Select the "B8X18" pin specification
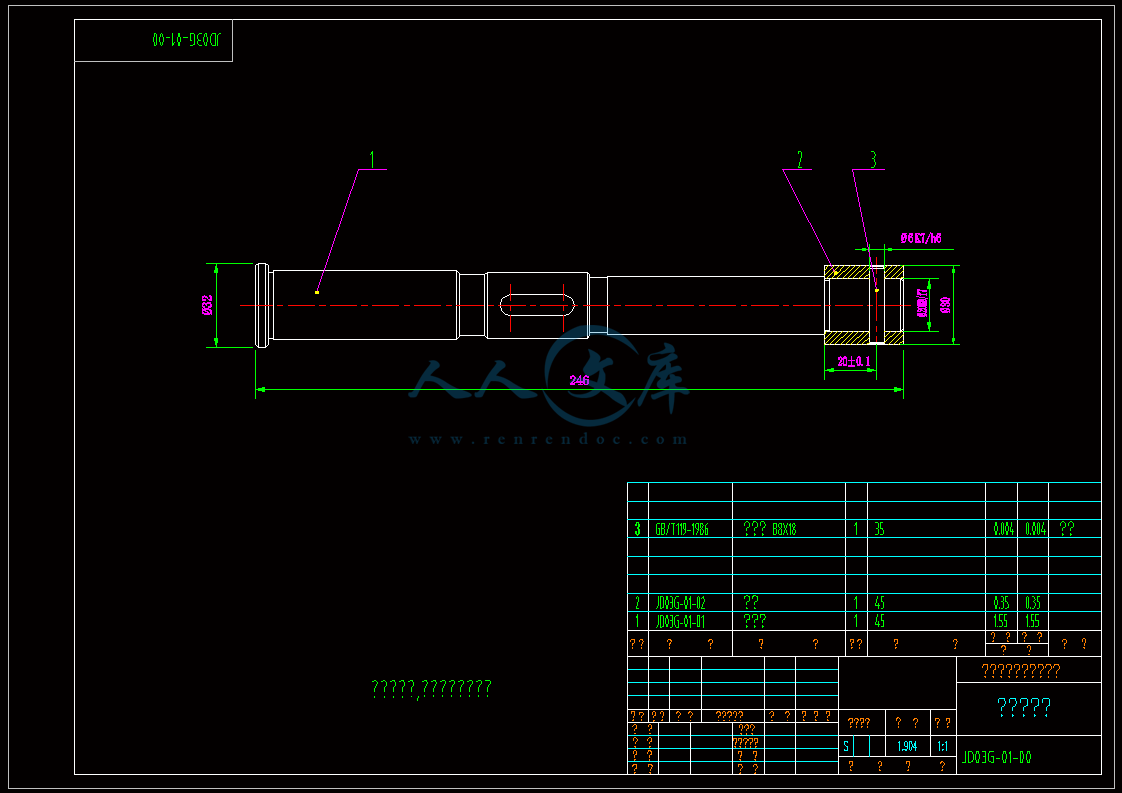The width and height of the screenshot is (1122, 793). (x=784, y=529)
